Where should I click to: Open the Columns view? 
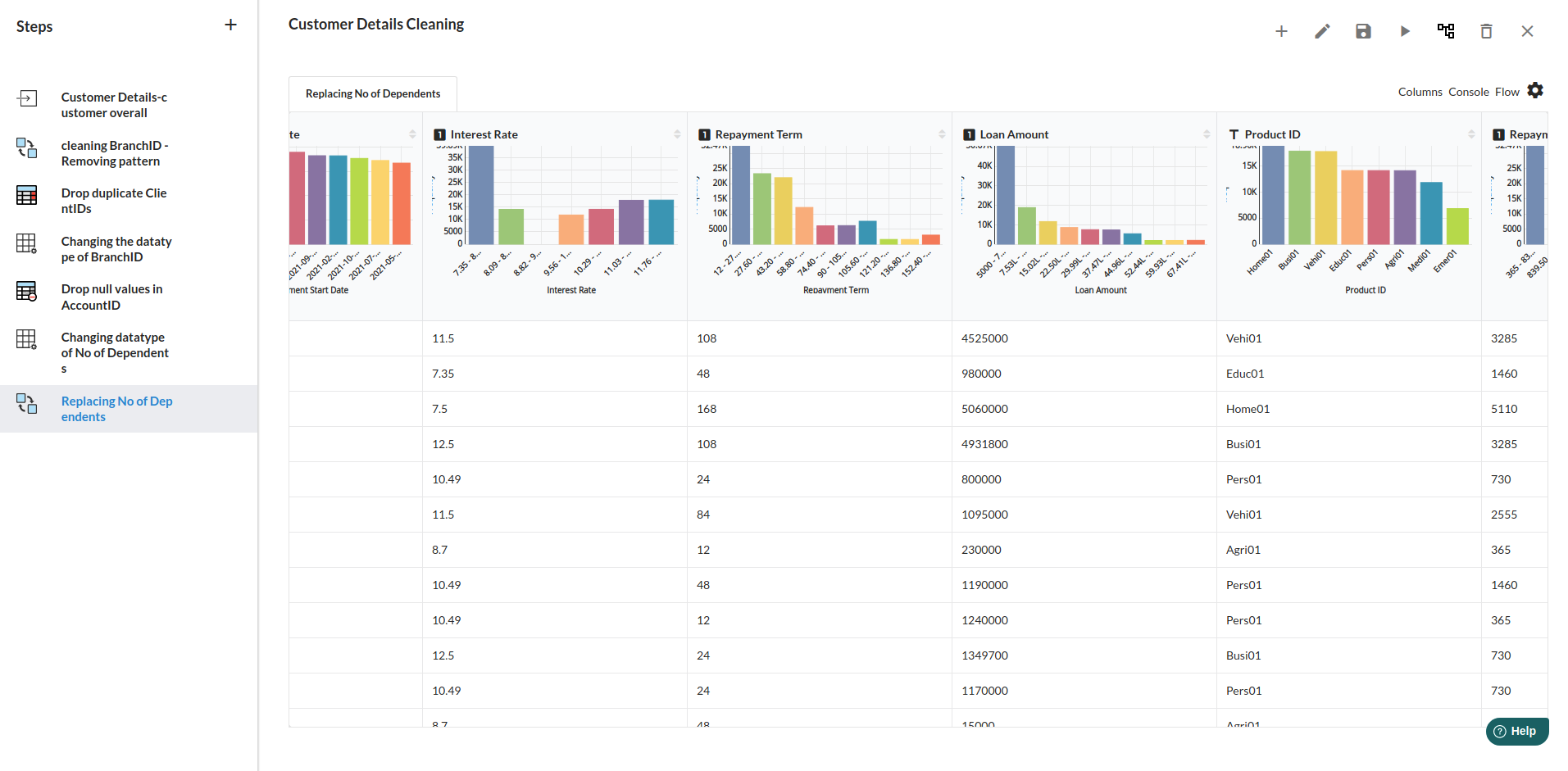[1420, 92]
